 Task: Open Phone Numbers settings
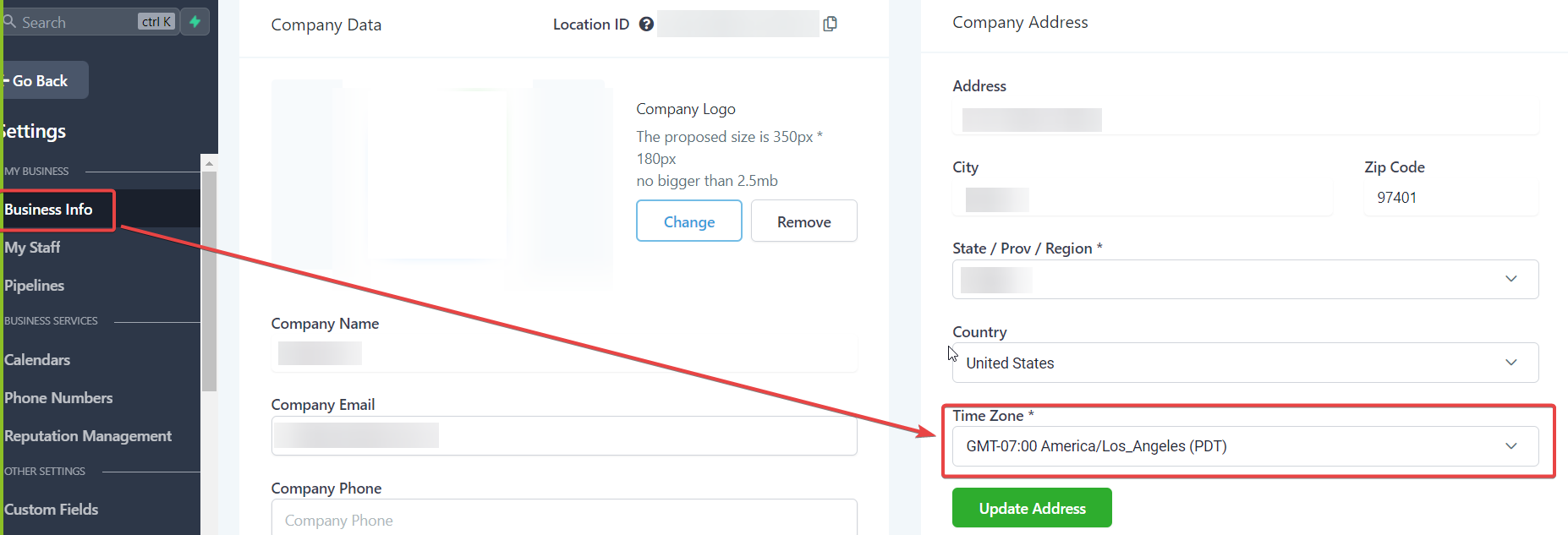[x=58, y=398]
